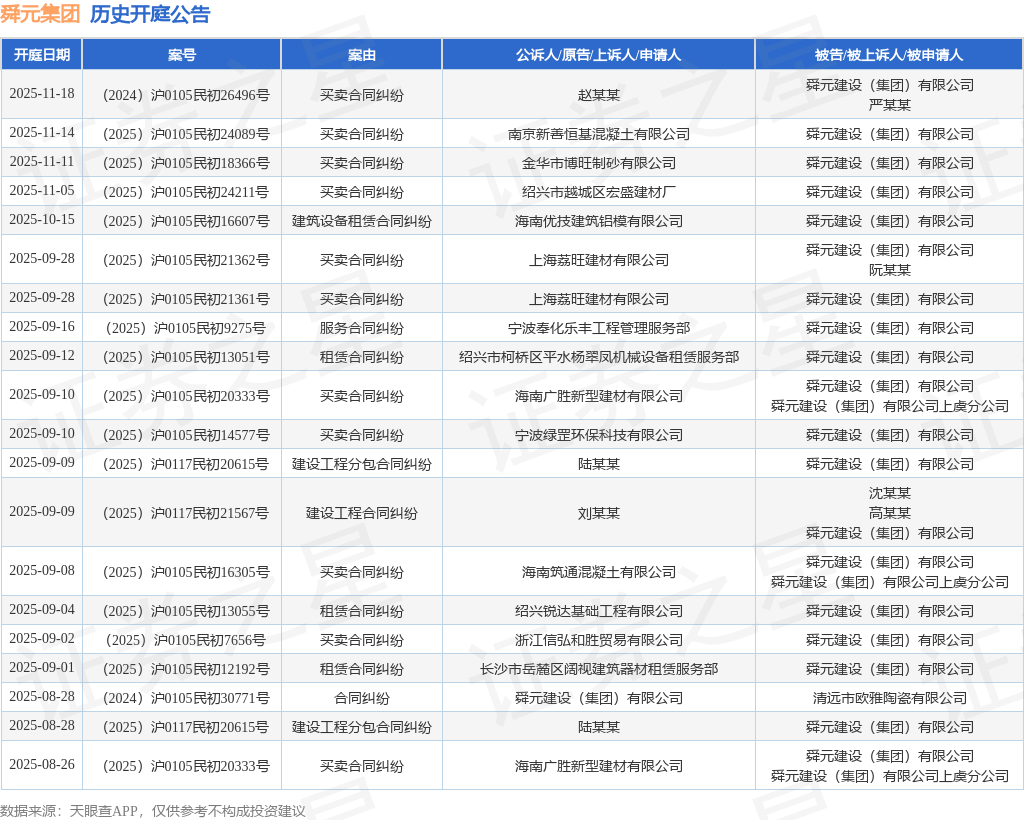Click case number 沪0105民初12192号
1024x820 pixels.
pos(210,669)
